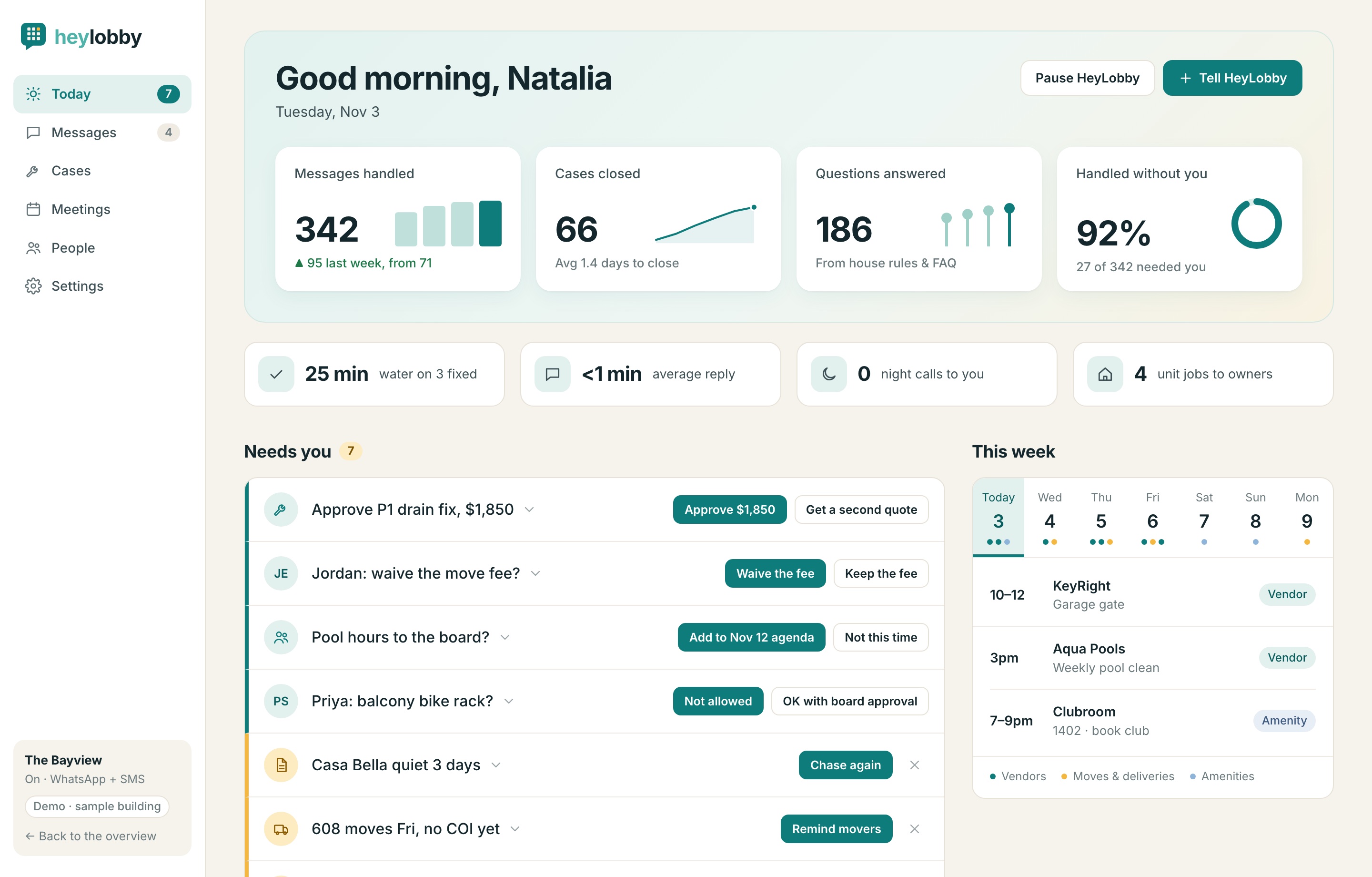The image size is (1372, 877).
Task: Open the KeyRight Garage gate event
Action: tap(1152, 594)
